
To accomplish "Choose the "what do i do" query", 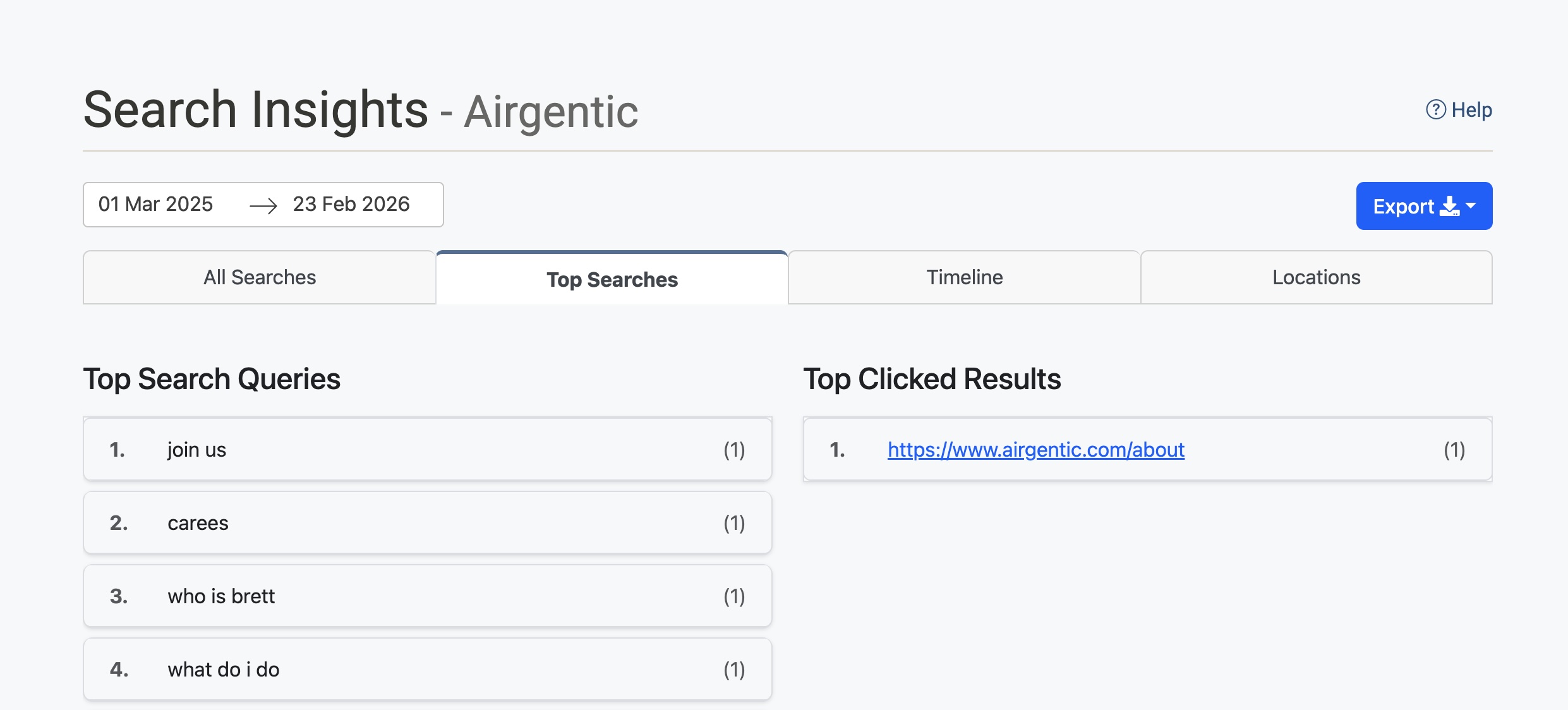I will 427,669.
